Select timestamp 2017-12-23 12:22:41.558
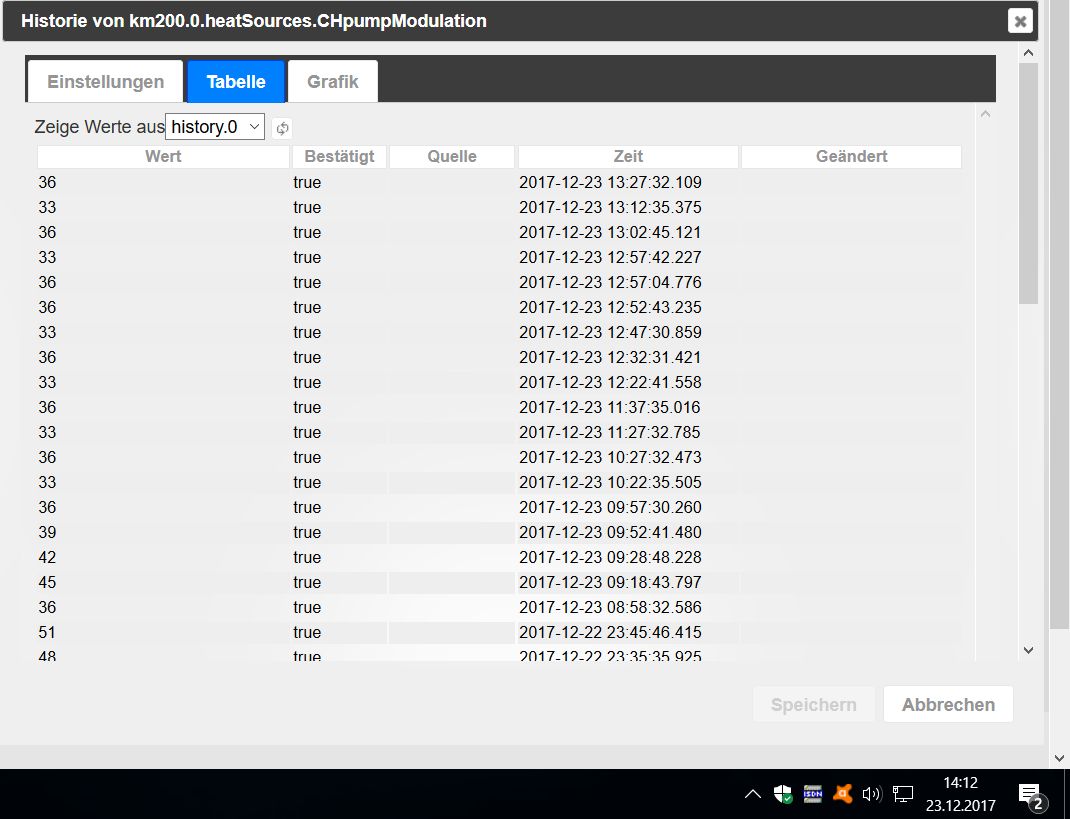This screenshot has width=1070, height=819. [610, 382]
